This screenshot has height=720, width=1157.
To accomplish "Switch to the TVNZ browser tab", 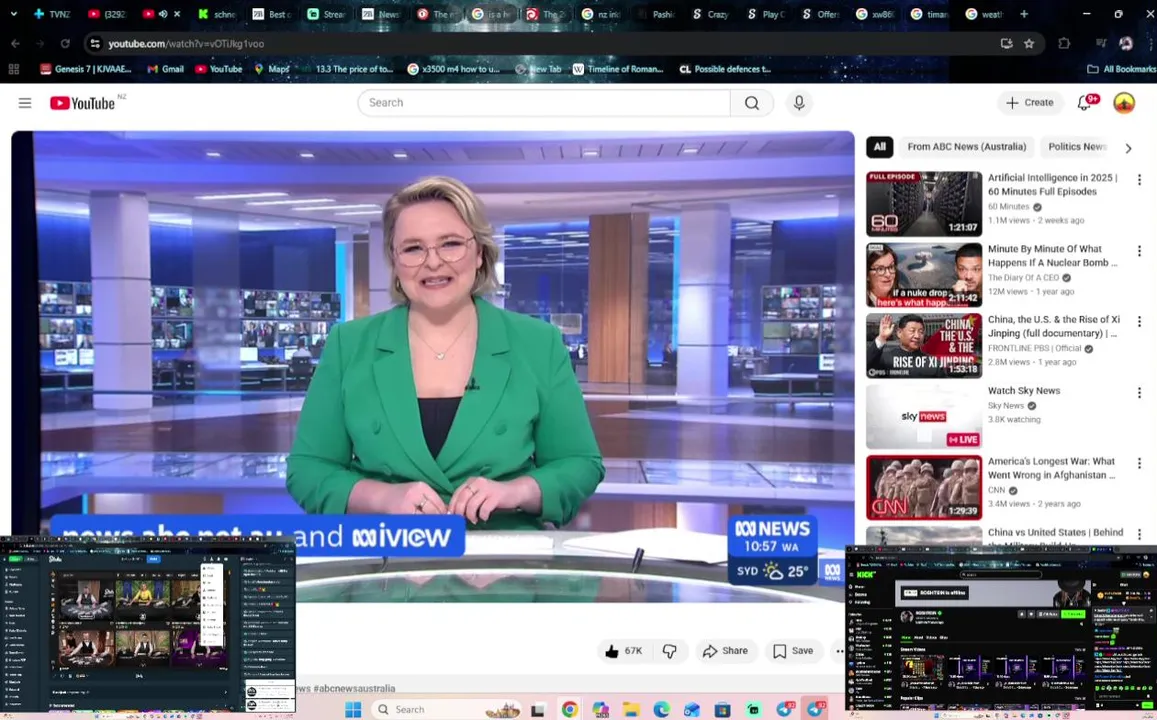I will click(x=54, y=14).
